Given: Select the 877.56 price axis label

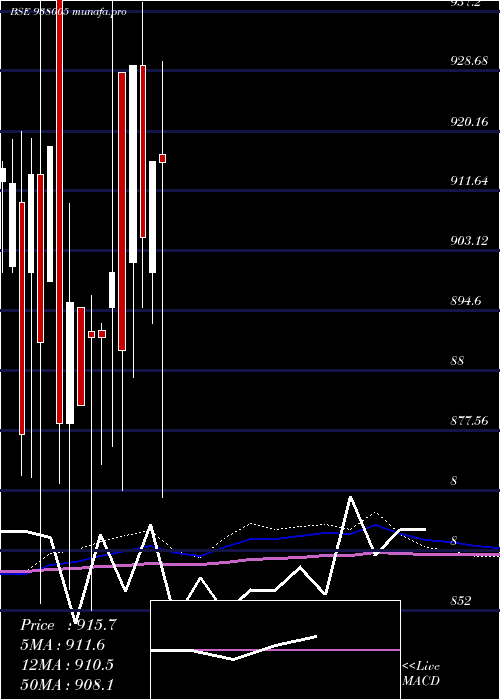Looking at the screenshot, I should pos(469,421).
